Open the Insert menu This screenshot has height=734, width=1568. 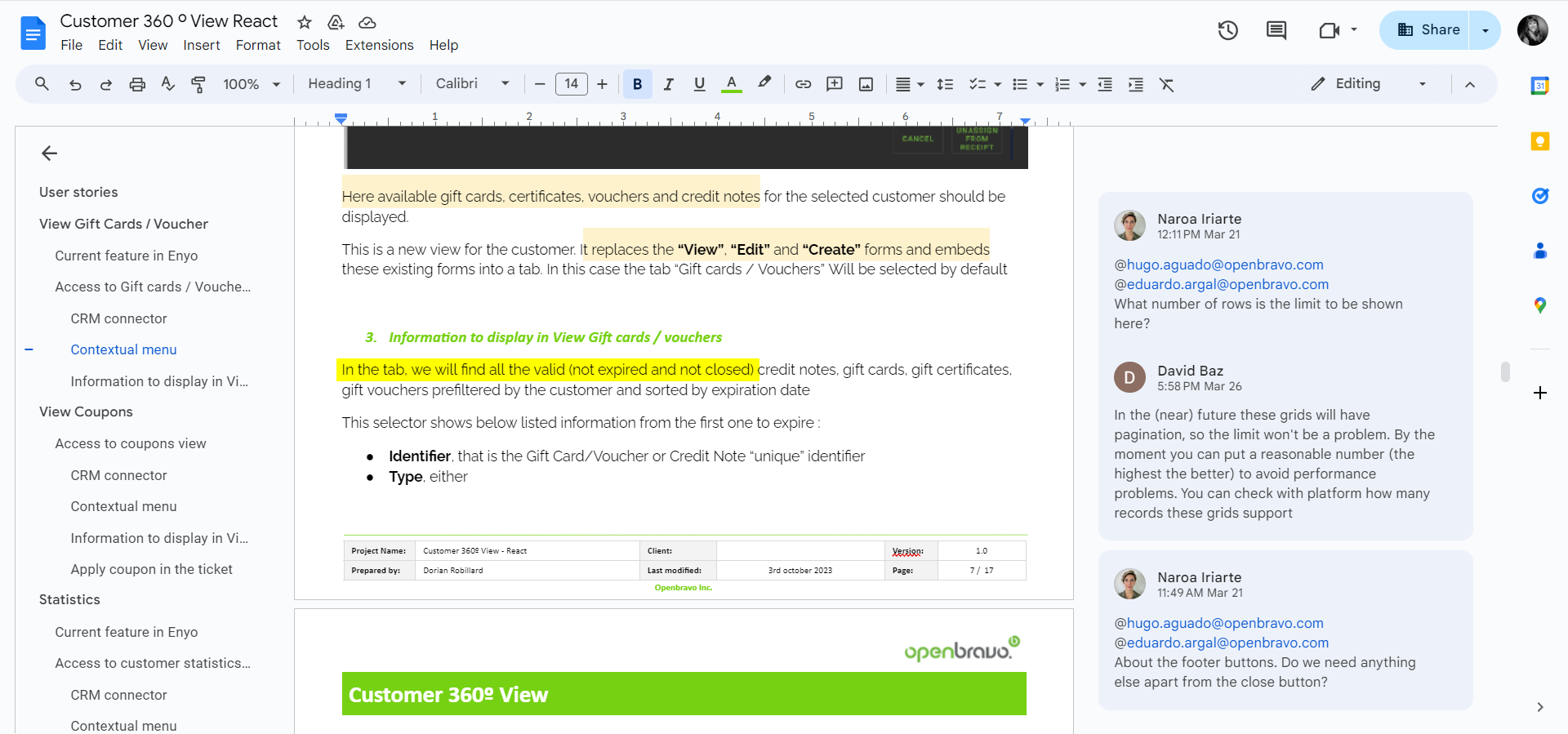(202, 45)
